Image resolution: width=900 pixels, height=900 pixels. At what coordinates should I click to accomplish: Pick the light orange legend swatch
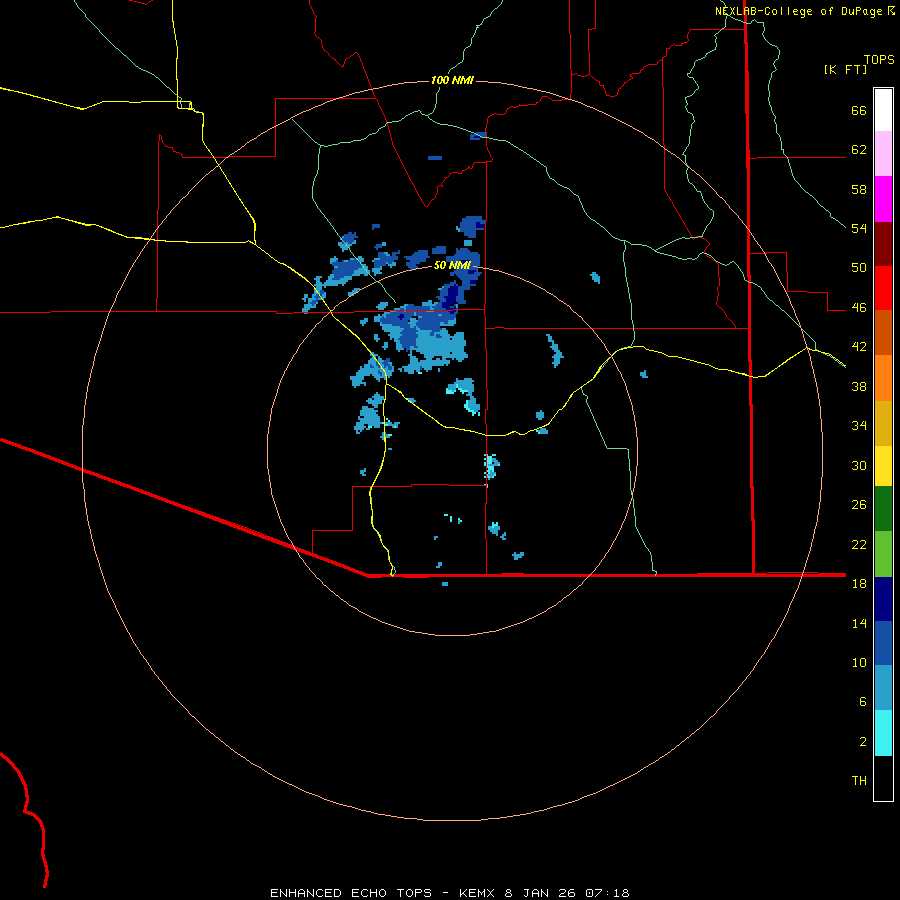coord(883,378)
